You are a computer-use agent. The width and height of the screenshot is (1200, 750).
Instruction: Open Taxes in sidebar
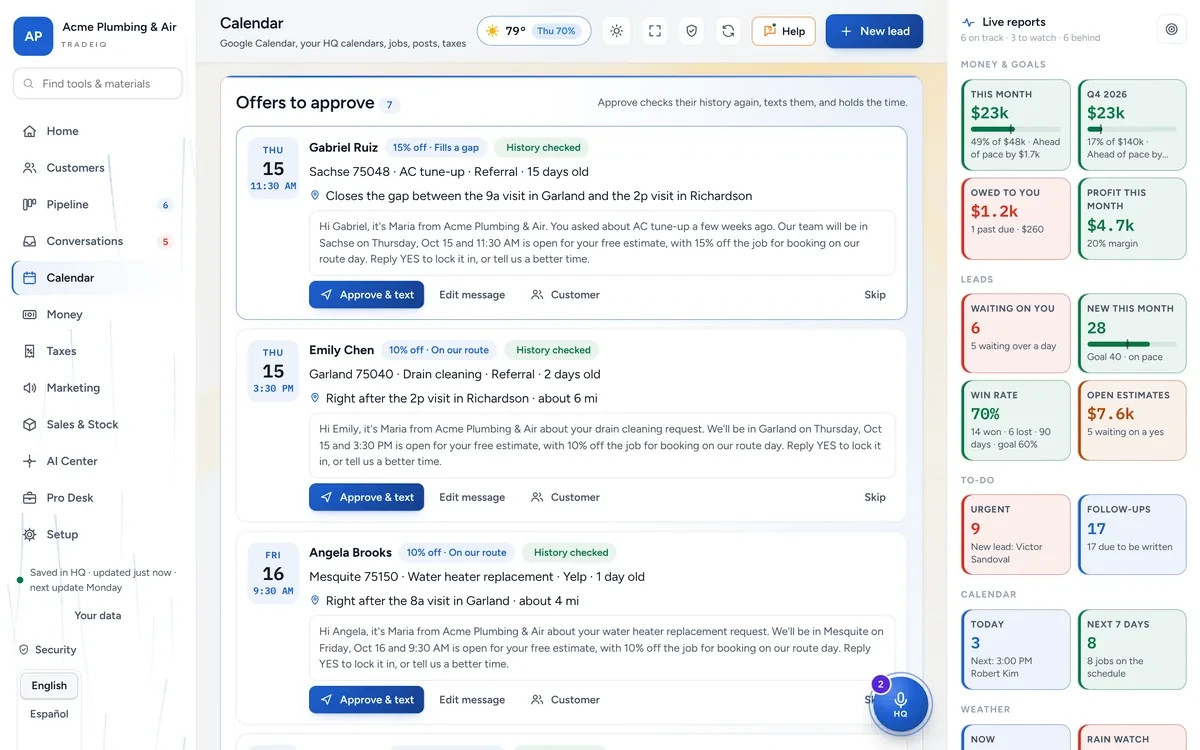click(97, 351)
